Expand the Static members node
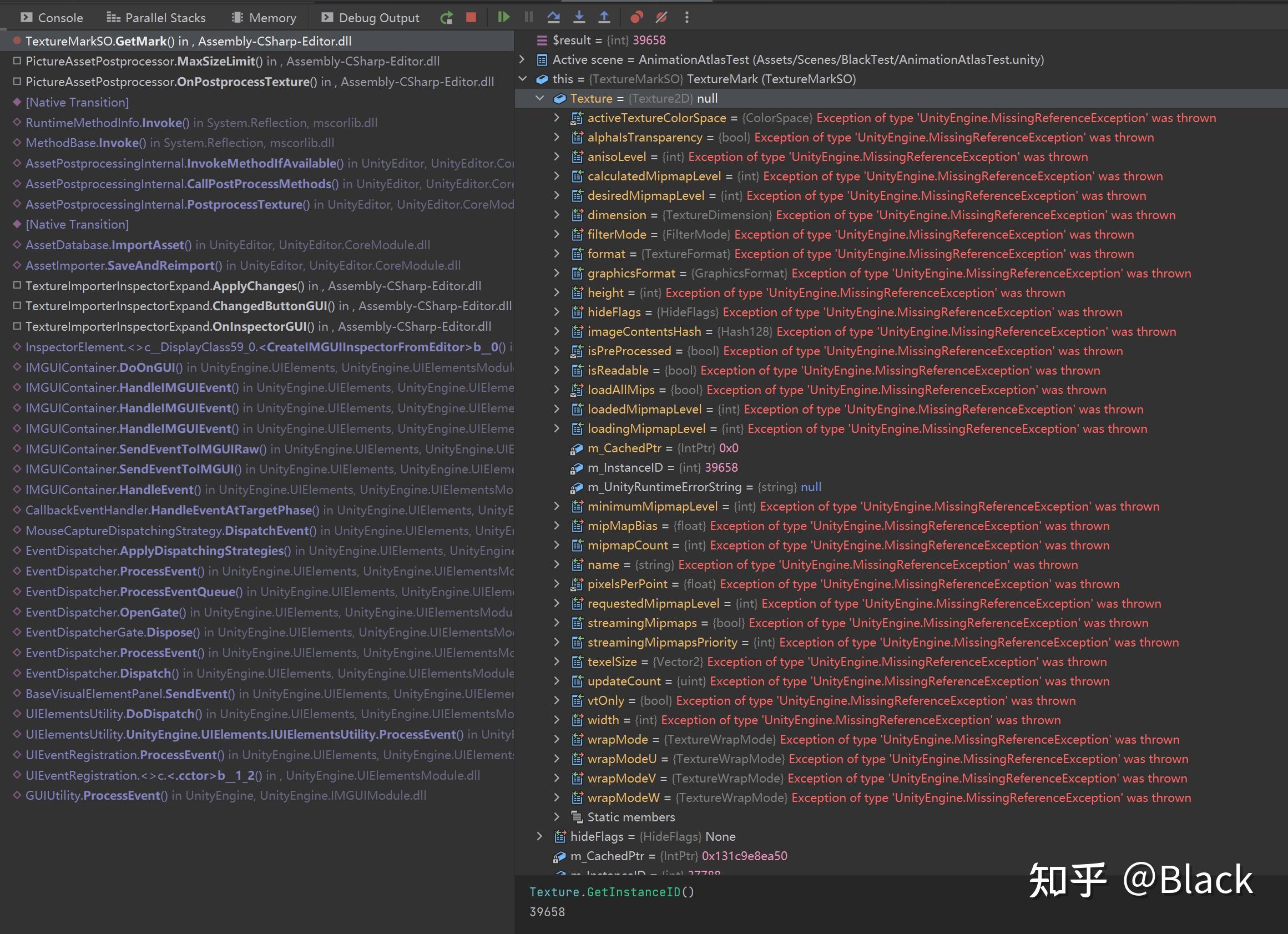This screenshot has width=1288, height=934. click(556, 816)
